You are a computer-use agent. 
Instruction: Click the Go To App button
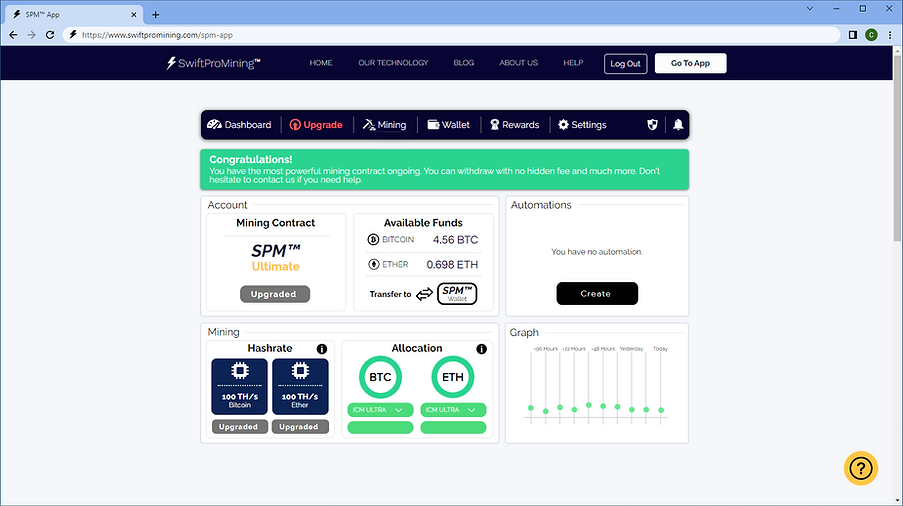click(690, 63)
